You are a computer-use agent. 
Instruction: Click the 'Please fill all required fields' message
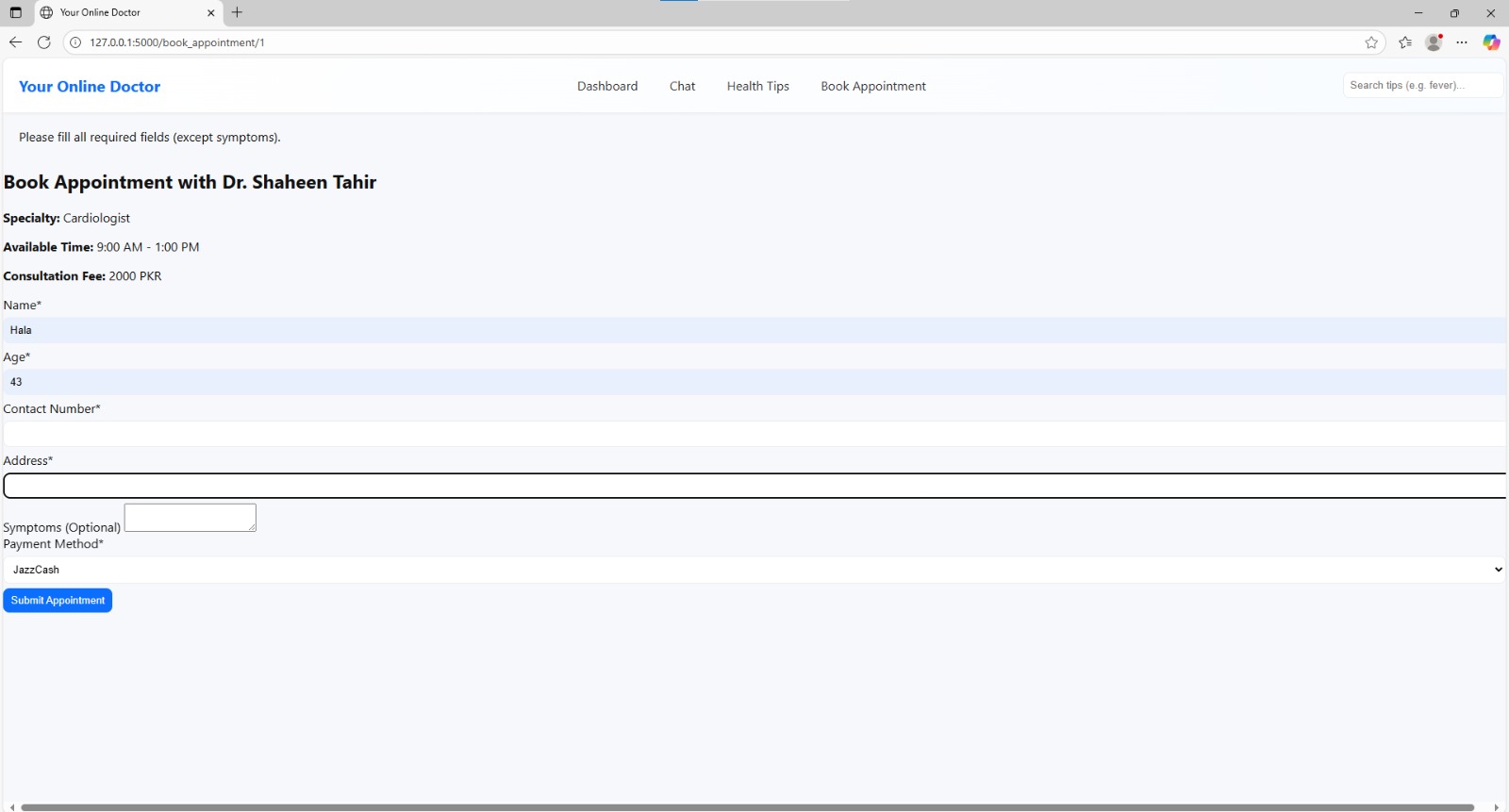tap(149, 138)
